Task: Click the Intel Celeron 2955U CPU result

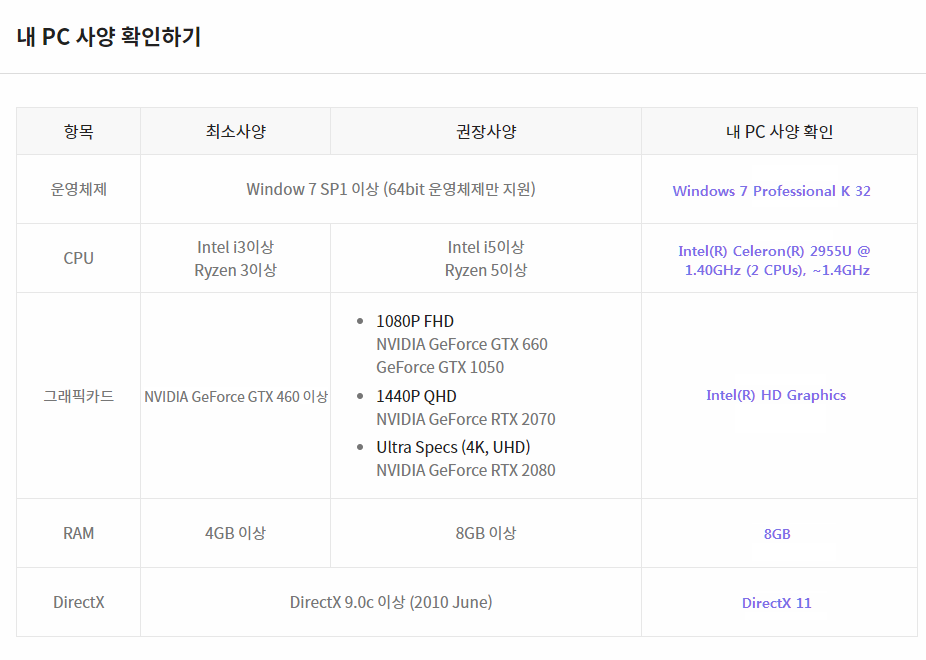Action: [775, 260]
